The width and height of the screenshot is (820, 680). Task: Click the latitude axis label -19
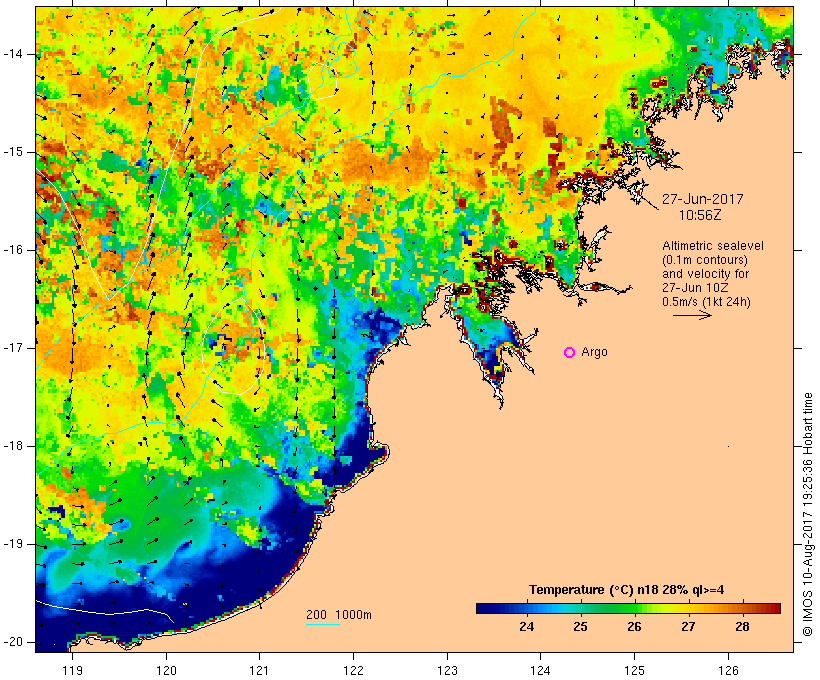(13, 544)
